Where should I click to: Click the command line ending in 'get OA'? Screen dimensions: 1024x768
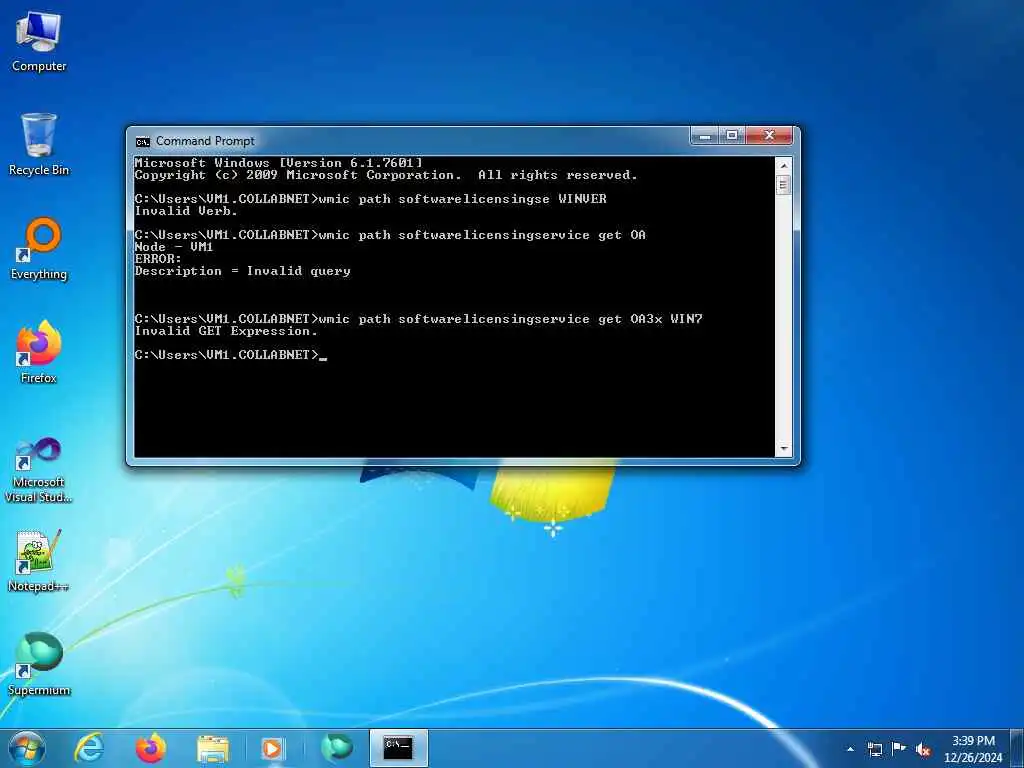point(391,235)
